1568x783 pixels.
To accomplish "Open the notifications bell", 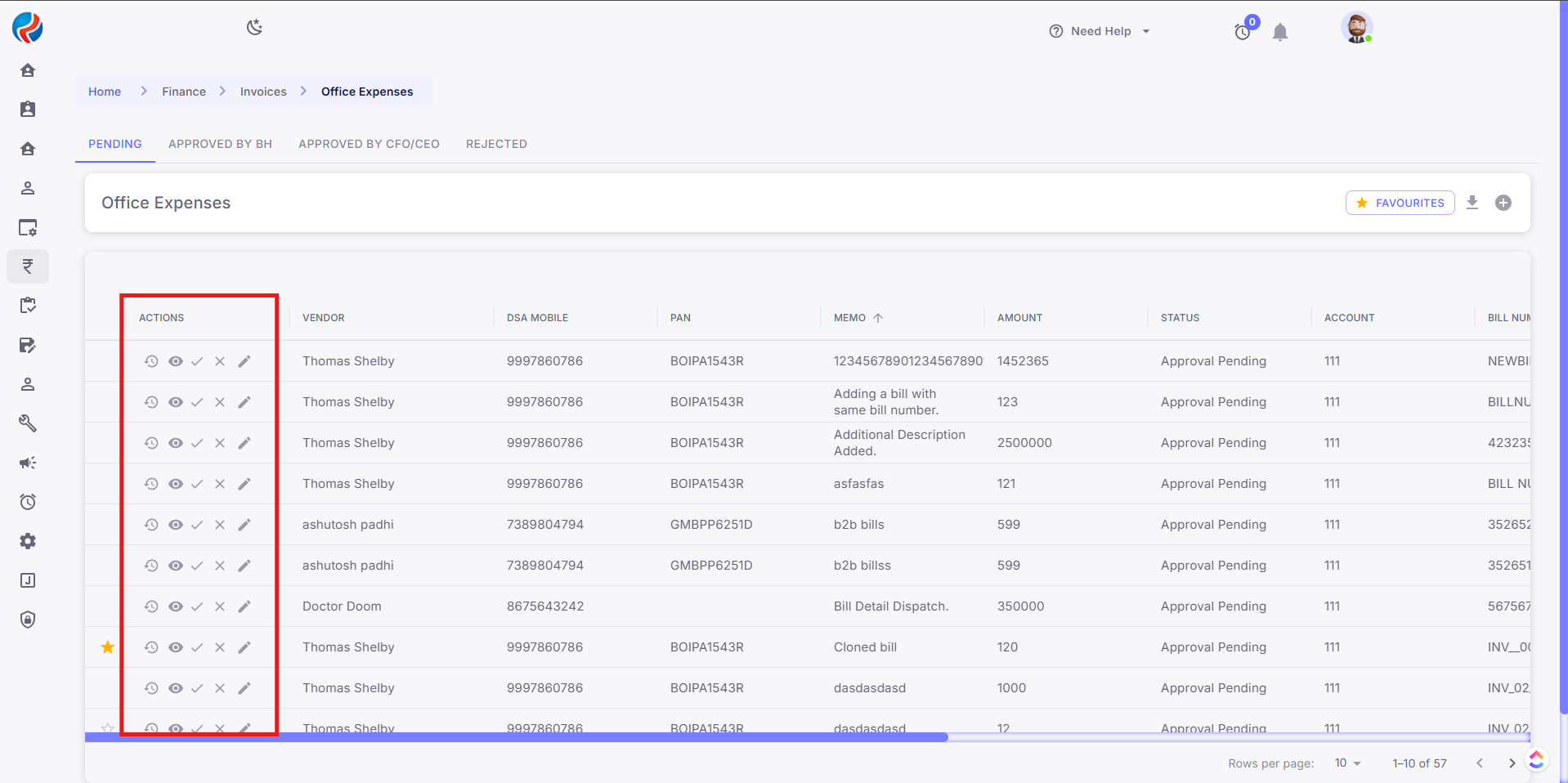I will point(1280,32).
